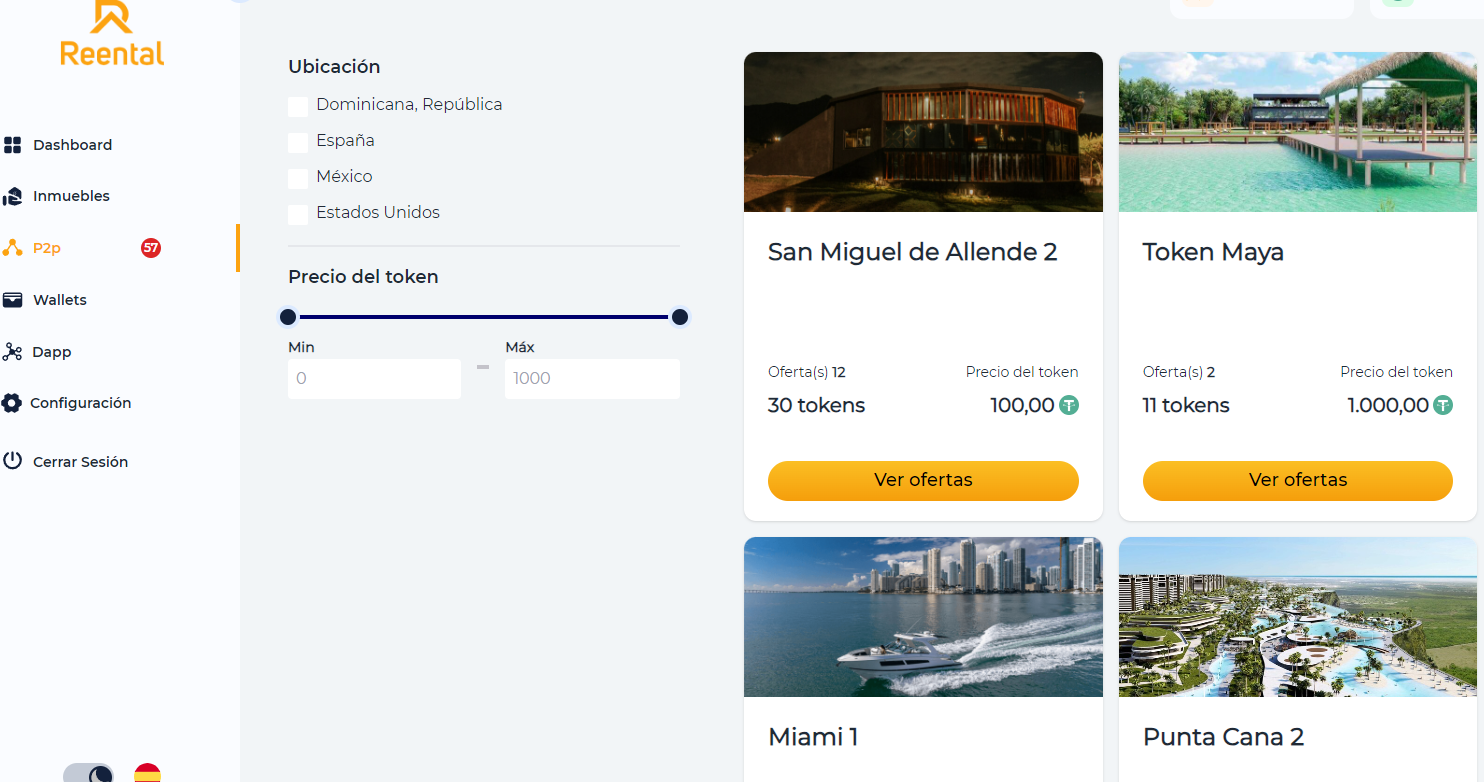
Task: Click the Inmuebles building icon
Action: [x=13, y=196]
